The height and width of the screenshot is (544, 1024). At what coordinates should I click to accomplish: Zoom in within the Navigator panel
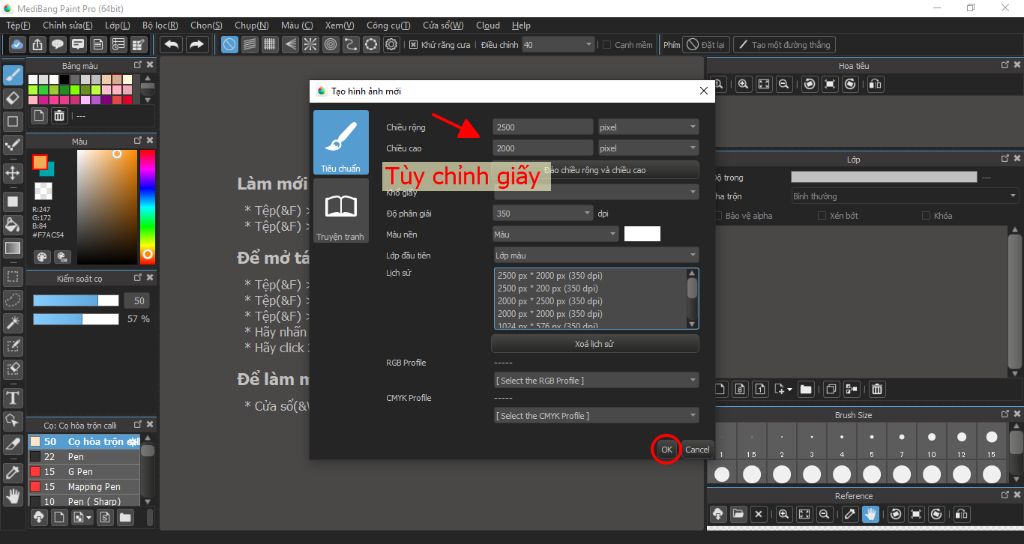743,84
